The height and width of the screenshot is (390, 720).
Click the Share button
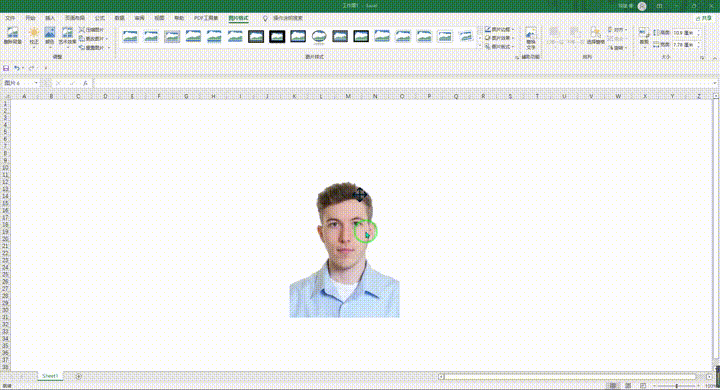pos(703,18)
